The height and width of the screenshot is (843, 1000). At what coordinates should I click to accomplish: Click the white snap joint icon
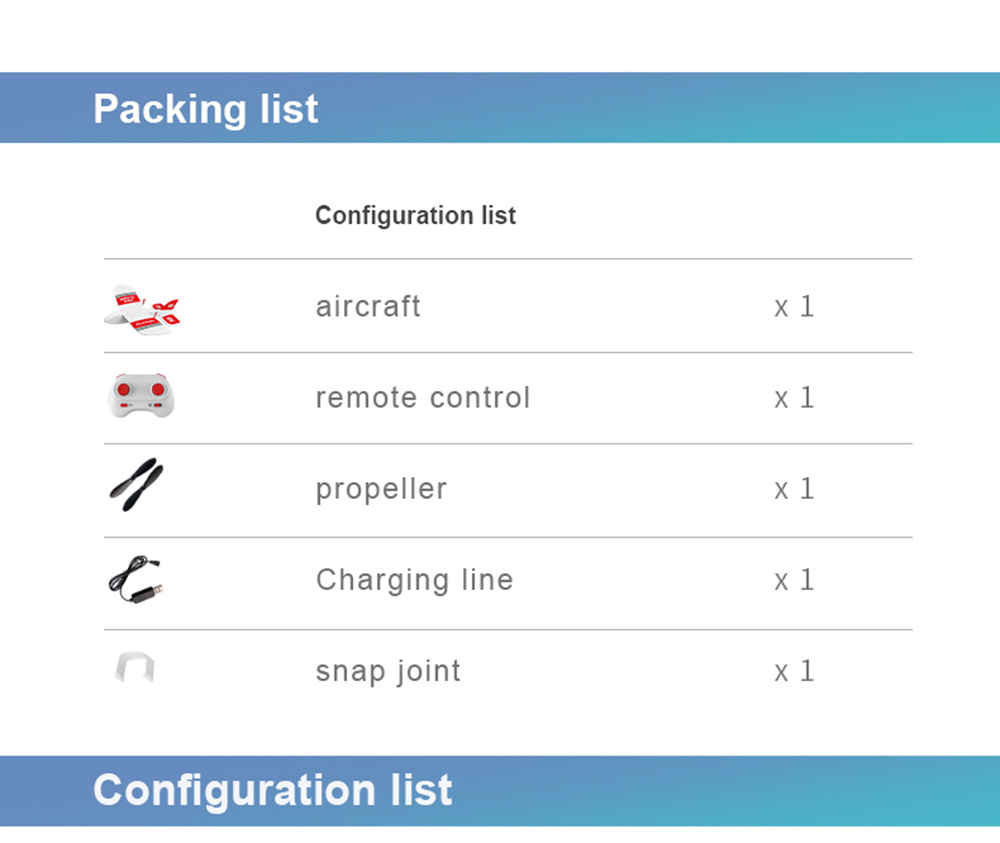(134, 669)
